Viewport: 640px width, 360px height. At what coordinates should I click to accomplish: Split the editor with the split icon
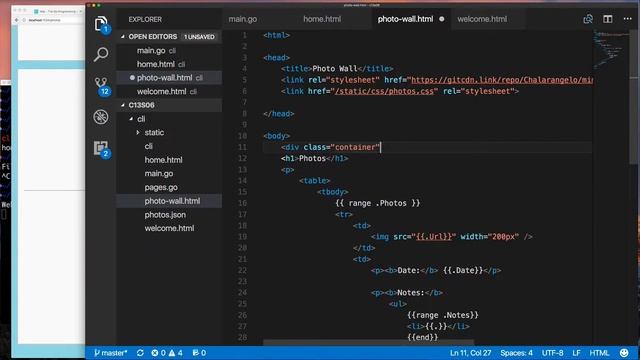pyautogui.click(x=608, y=19)
